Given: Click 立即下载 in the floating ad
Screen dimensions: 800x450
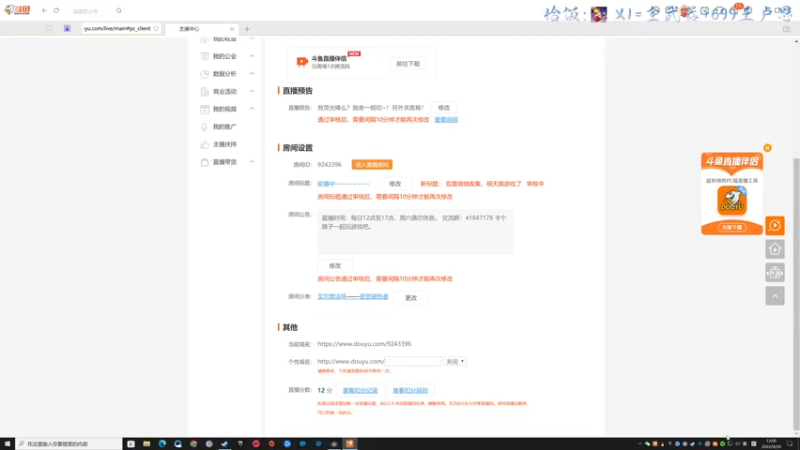Looking at the screenshot, I should pos(732,228).
